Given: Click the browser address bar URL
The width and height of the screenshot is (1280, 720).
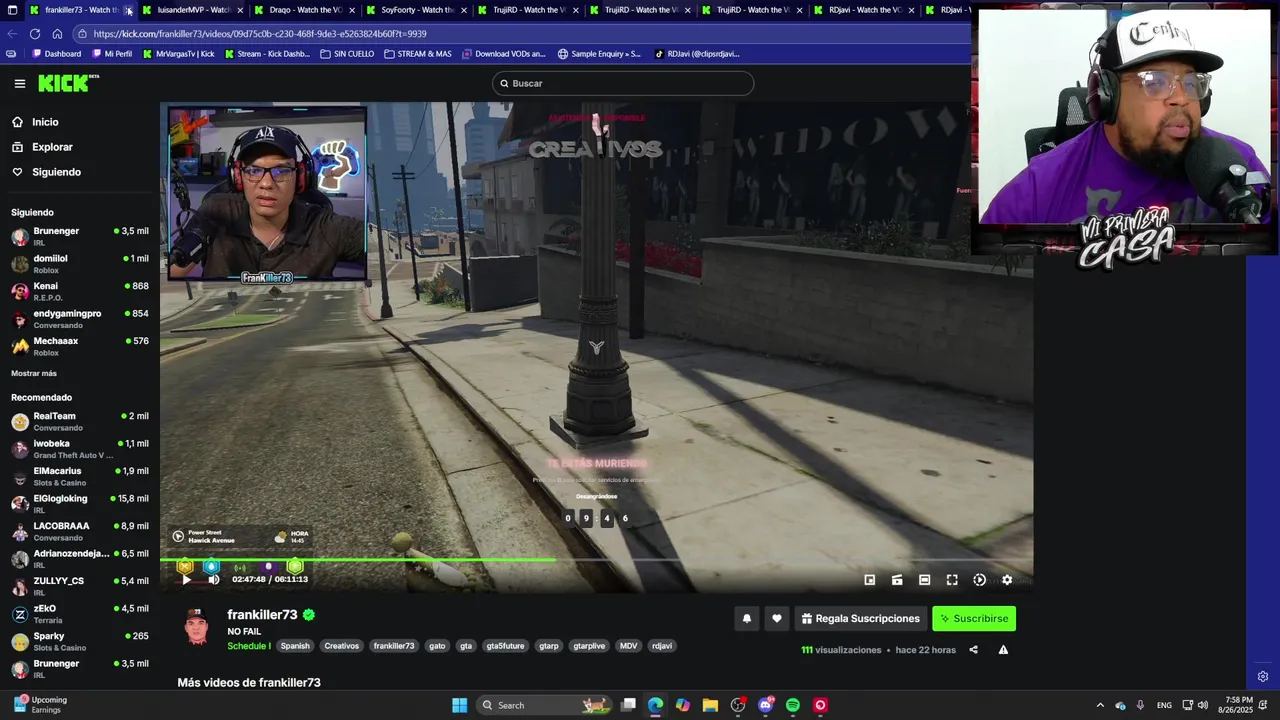Looking at the screenshot, I should pos(260,34).
